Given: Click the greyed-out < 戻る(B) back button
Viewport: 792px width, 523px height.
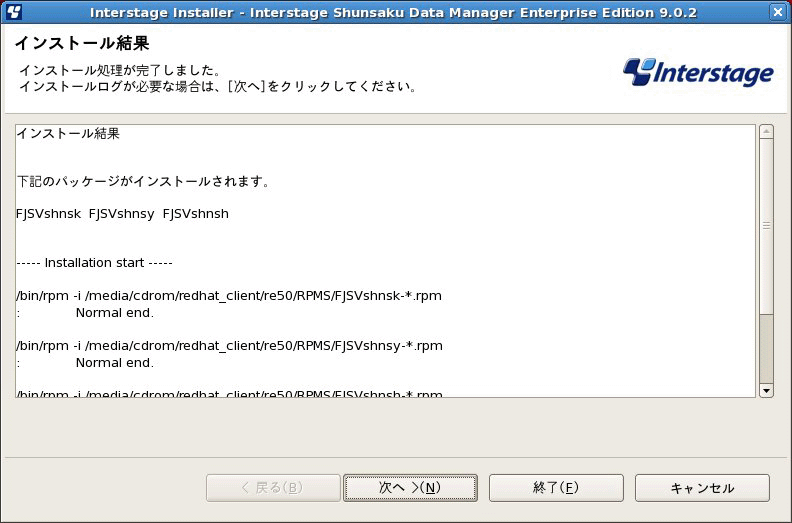Looking at the screenshot, I should pyautogui.click(x=273, y=488).
